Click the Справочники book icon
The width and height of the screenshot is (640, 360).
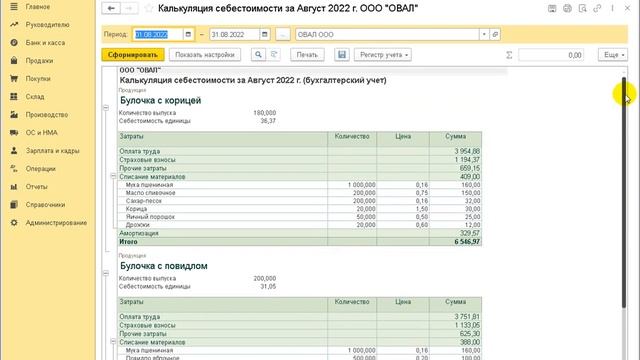point(14,204)
